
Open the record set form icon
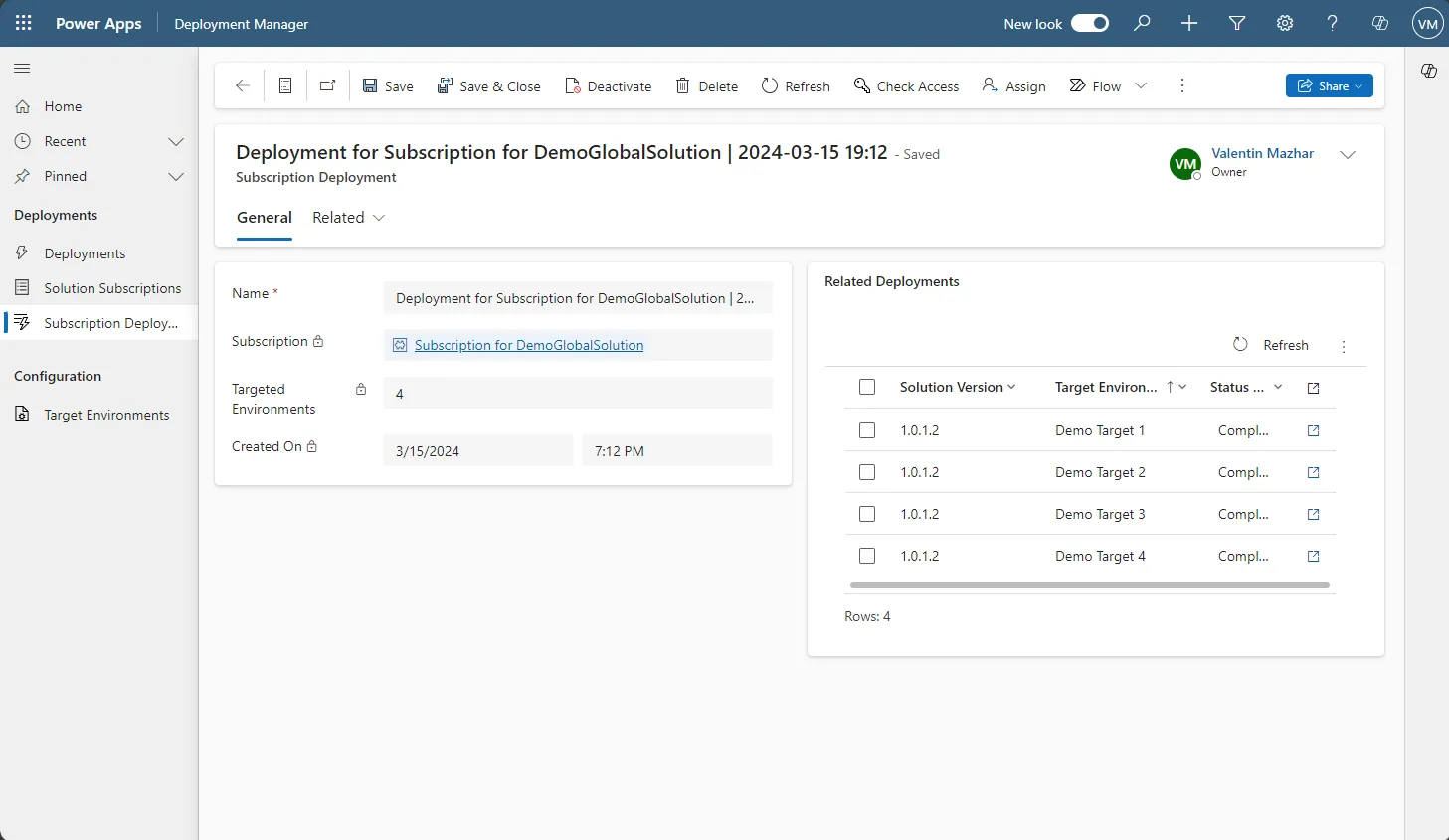(x=285, y=85)
